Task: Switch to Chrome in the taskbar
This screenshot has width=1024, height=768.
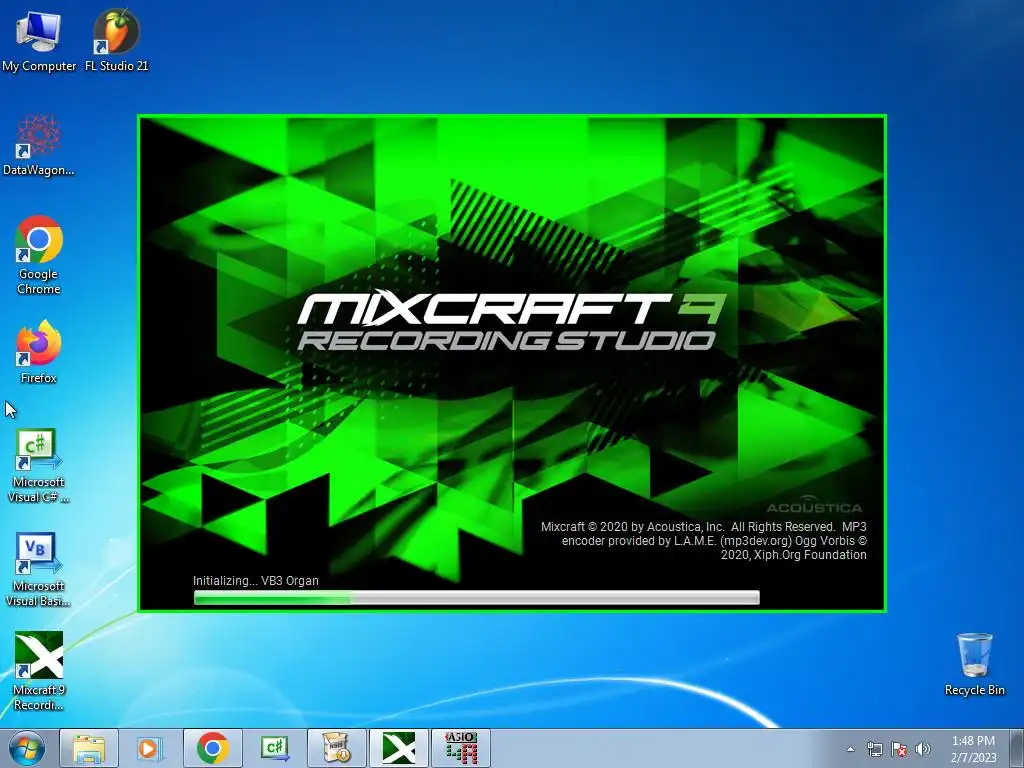Action: [212, 748]
